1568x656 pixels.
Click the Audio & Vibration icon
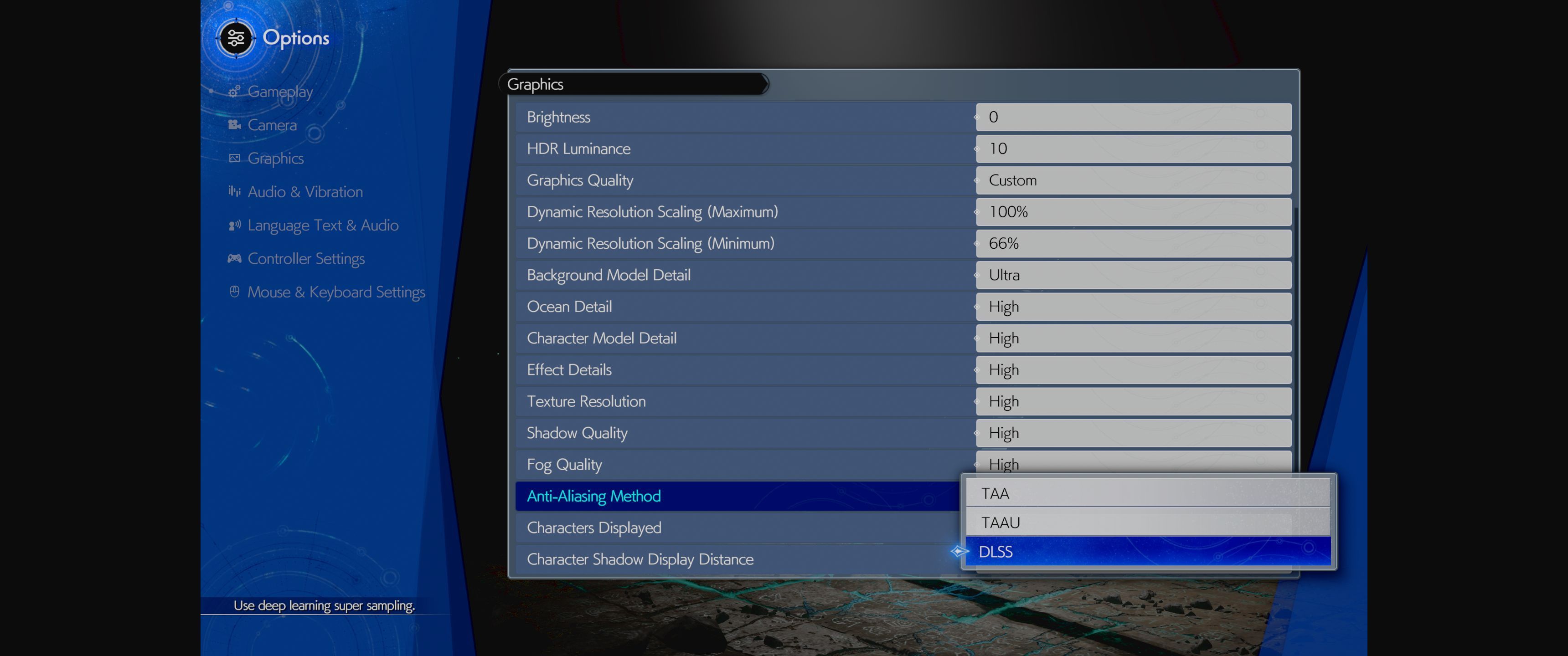click(234, 192)
